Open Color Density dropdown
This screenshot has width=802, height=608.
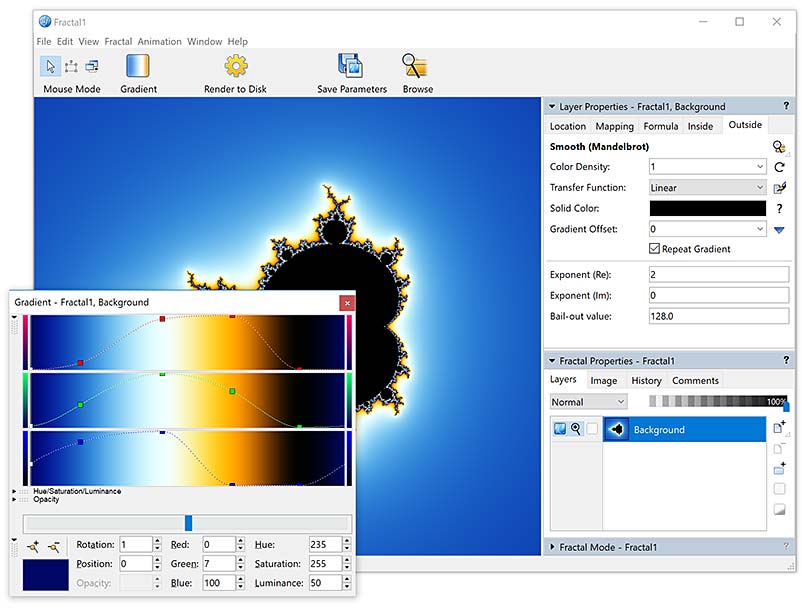(x=760, y=167)
